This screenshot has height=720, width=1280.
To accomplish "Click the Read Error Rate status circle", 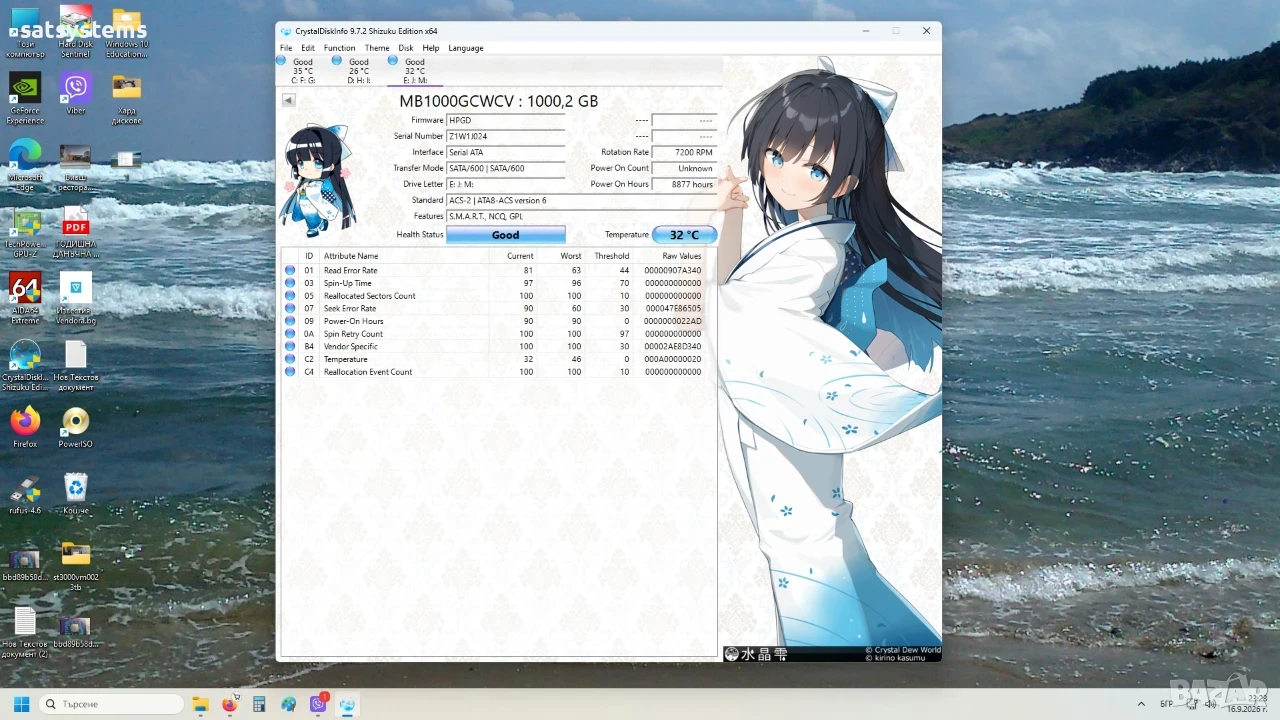I will [290, 270].
